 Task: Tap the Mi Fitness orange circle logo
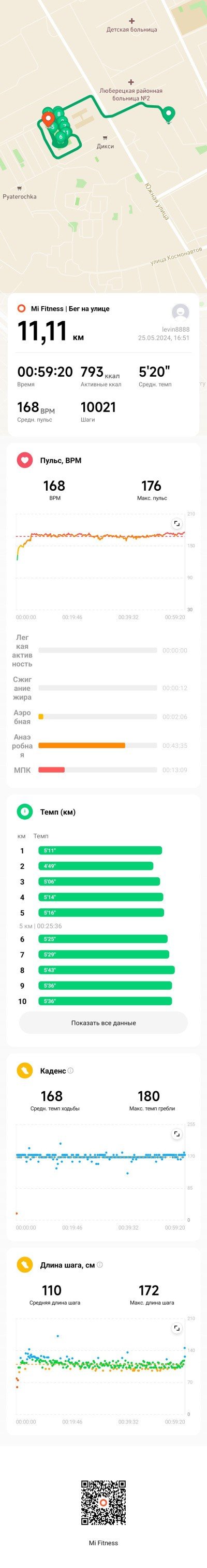click(22, 309)
